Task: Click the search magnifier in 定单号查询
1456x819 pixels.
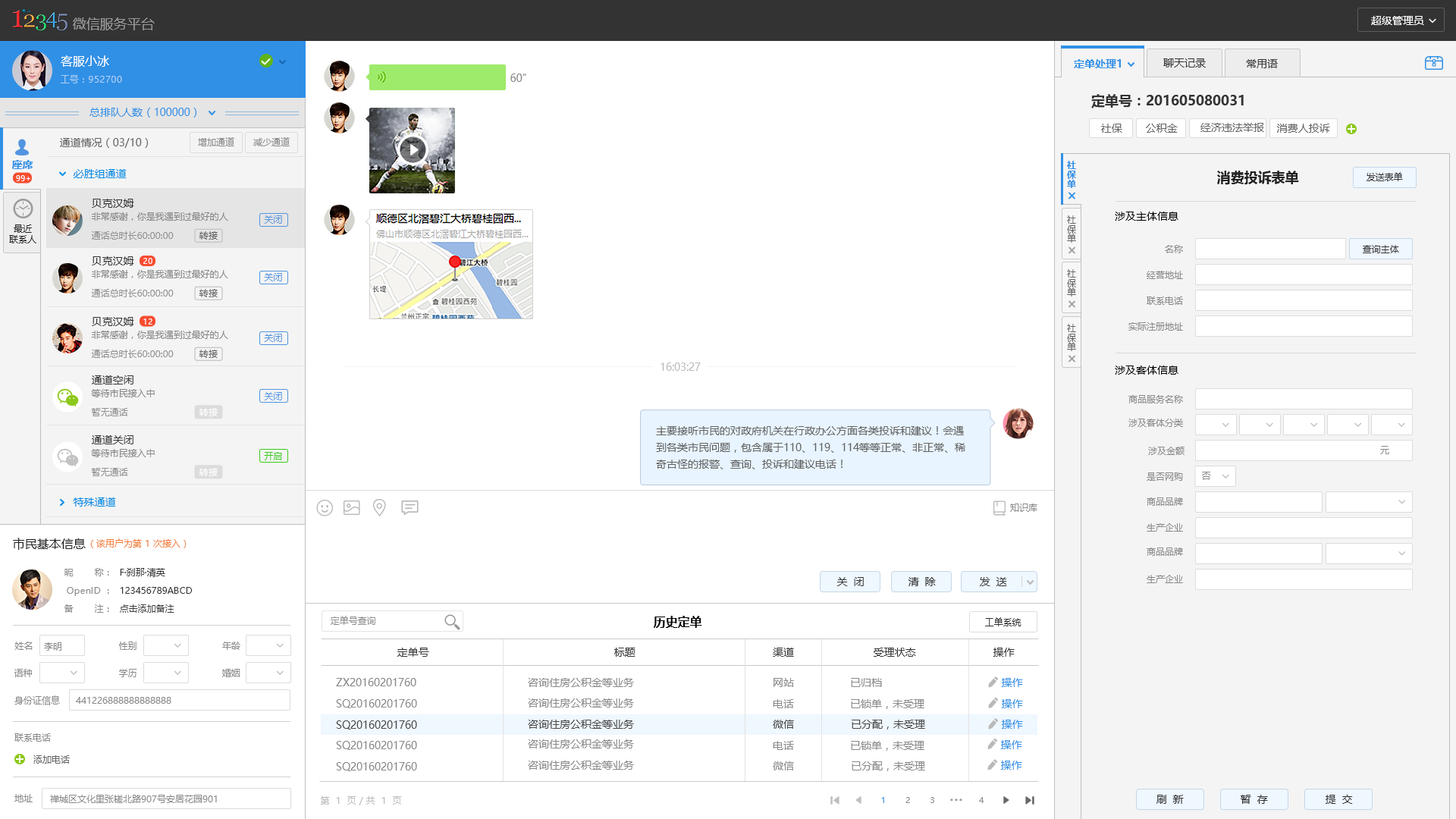Action: (x=452, y=622)
